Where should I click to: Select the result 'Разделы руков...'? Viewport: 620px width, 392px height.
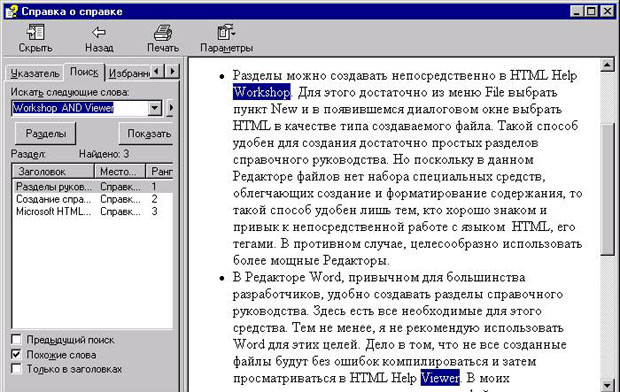[x=93, y=186]
